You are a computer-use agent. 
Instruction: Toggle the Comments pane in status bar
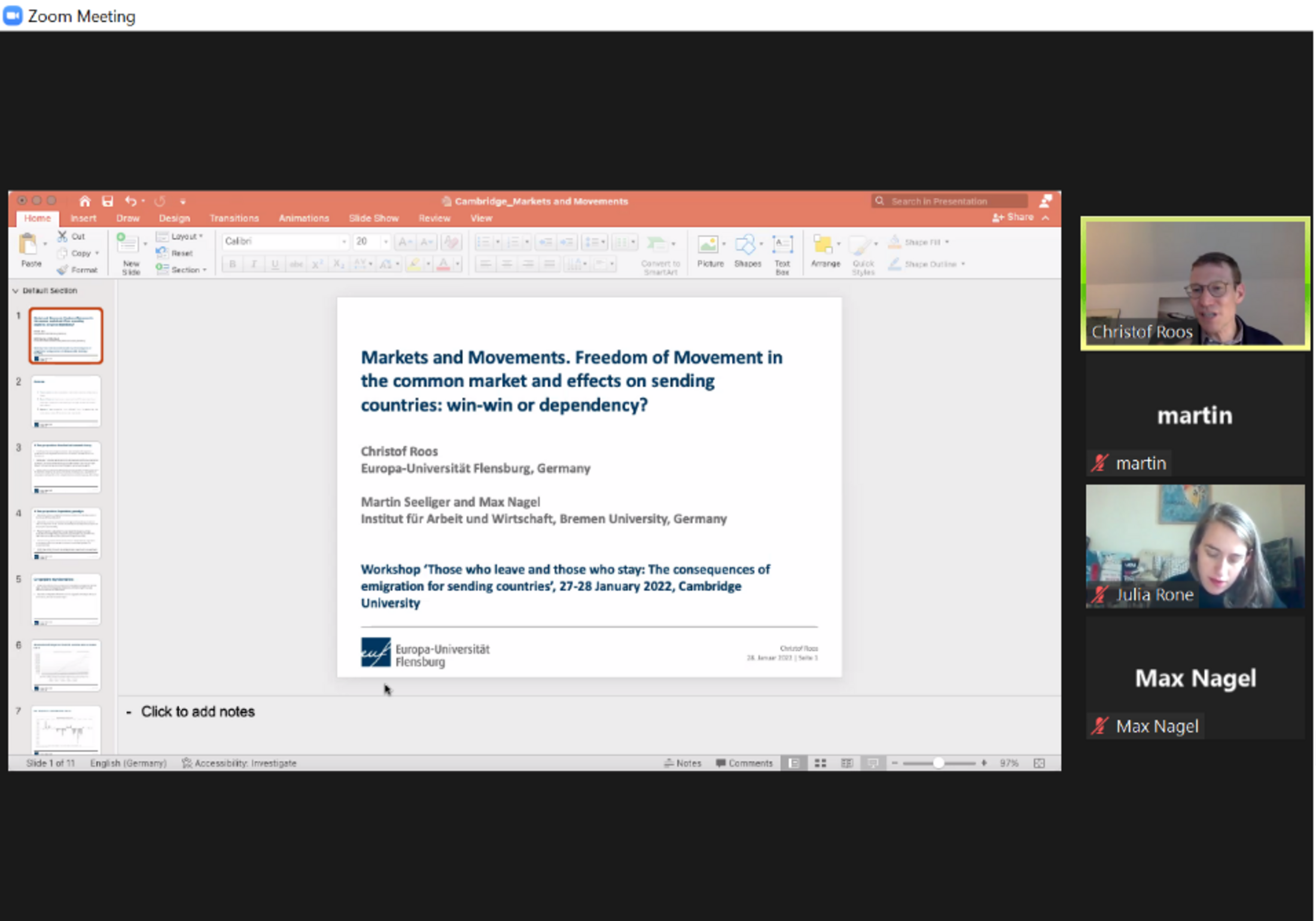[x=745, y=763]
